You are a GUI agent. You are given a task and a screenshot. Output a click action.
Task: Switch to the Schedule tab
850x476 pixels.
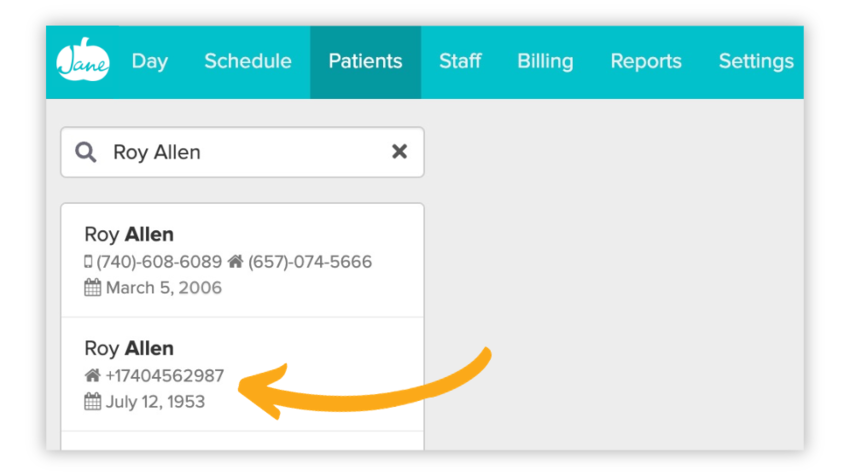248,62
